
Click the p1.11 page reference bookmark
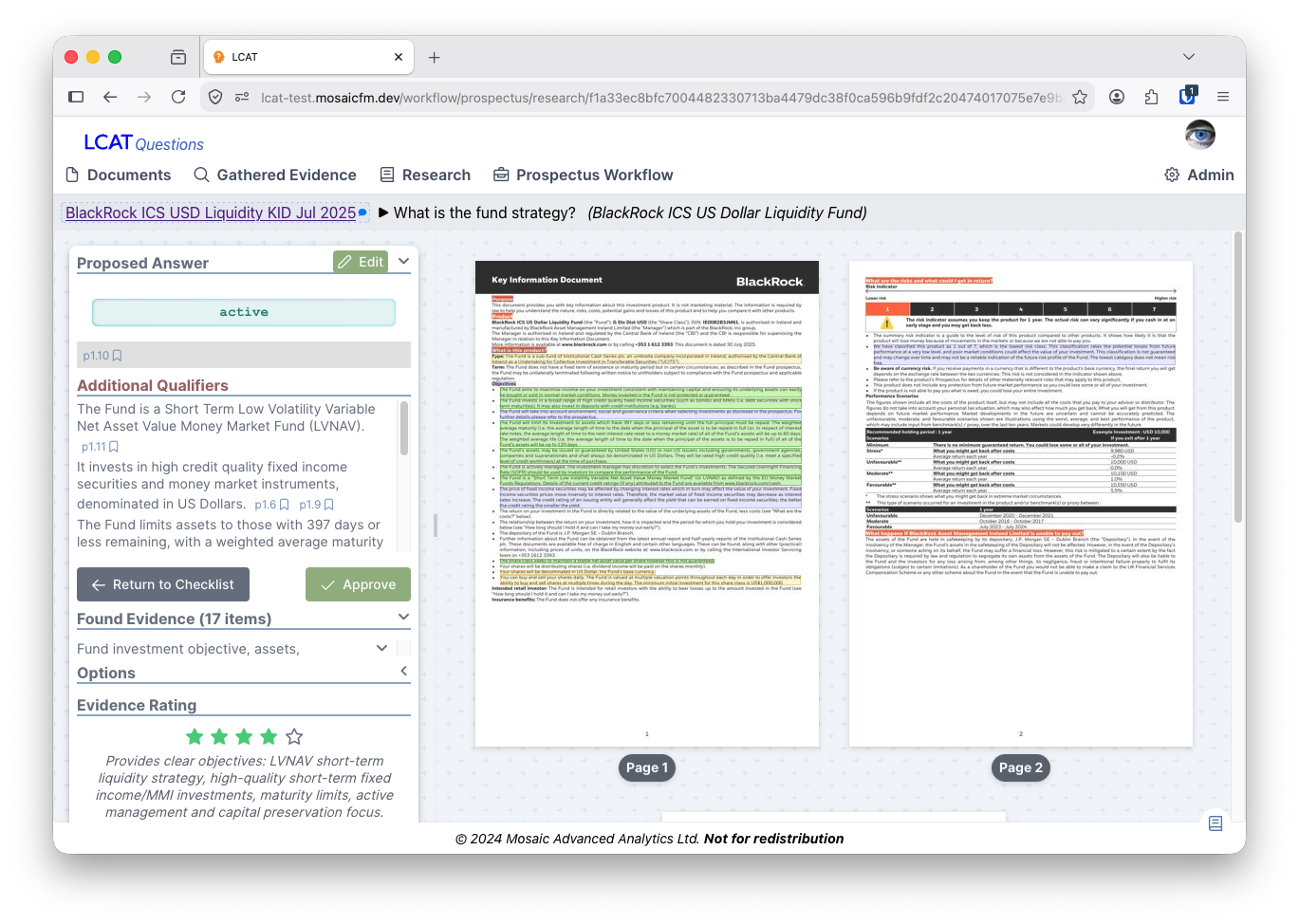[100, 447]
